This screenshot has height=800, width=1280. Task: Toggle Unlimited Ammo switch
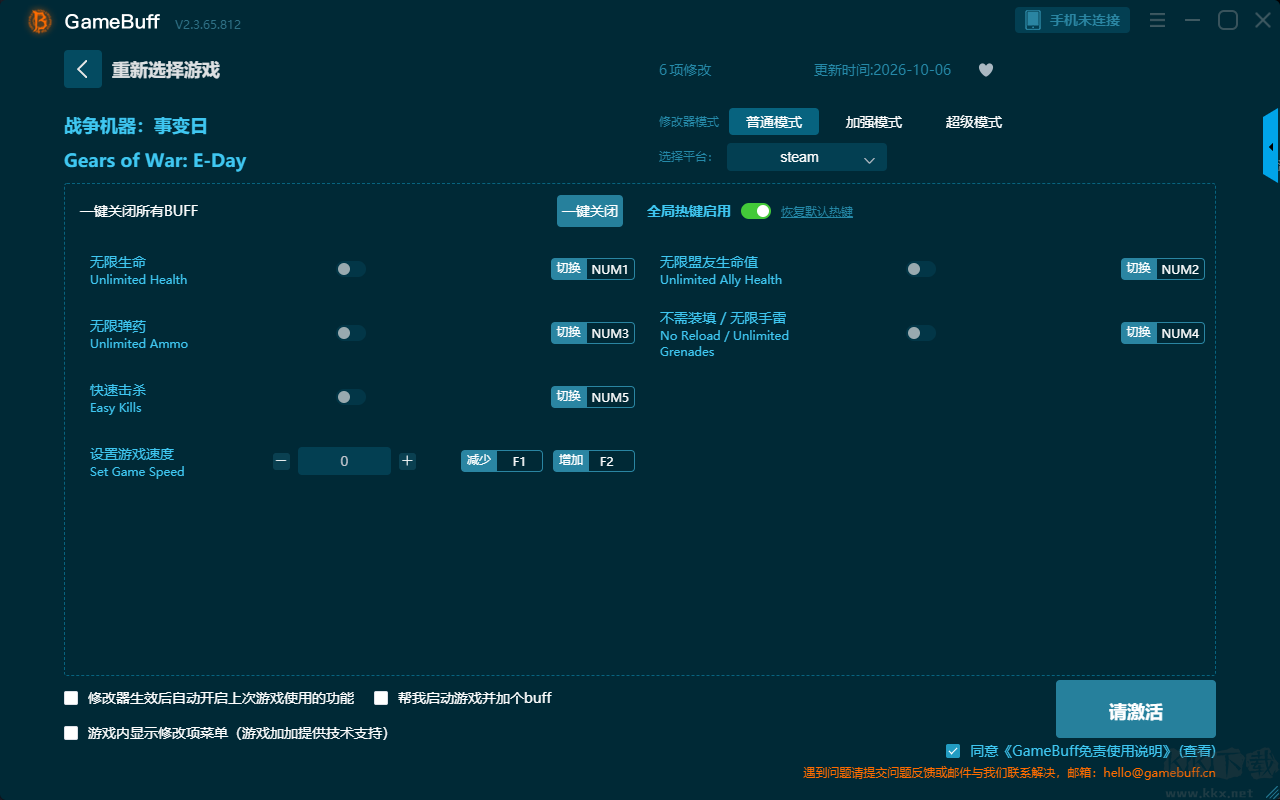point(351,333)
